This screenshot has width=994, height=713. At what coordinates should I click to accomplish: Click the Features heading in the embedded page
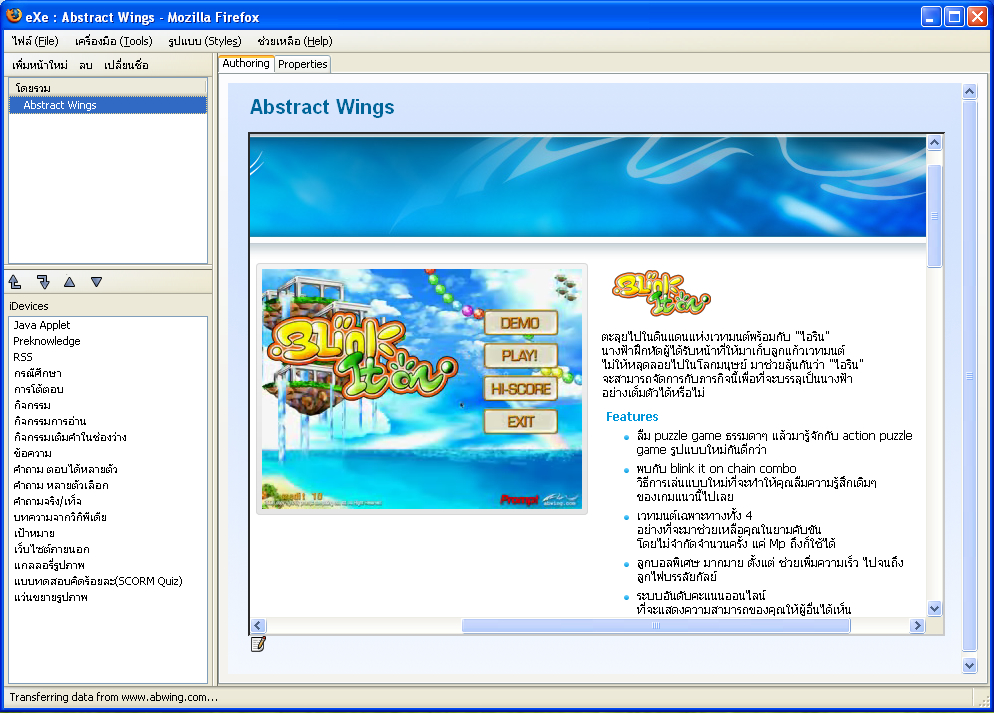(x=632, y=416)
